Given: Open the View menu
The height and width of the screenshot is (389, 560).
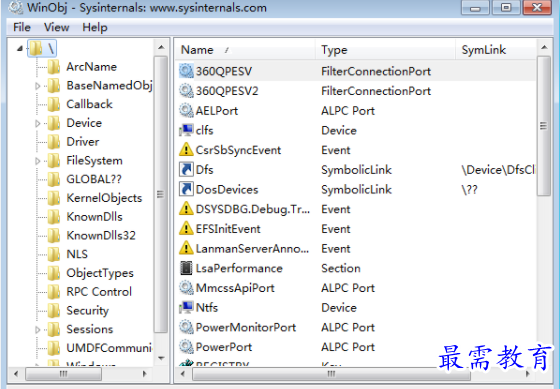Looking at the screenshot, I should (56, 27).
